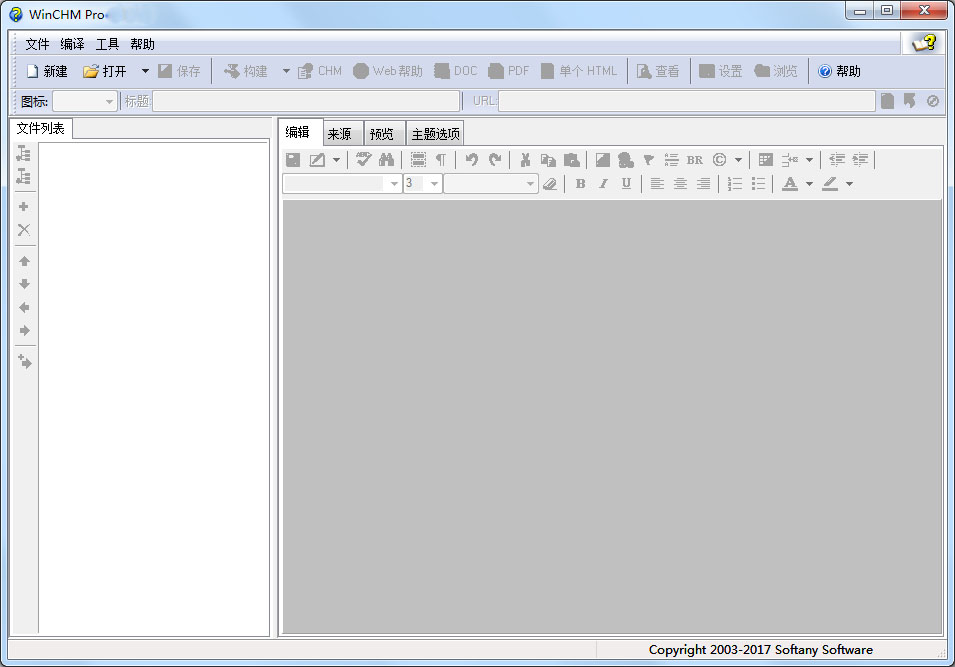Viewport: 955px width, 667px height.
Task: Click the 打开 (Open) toolbar button
Action: pos(105,71)
